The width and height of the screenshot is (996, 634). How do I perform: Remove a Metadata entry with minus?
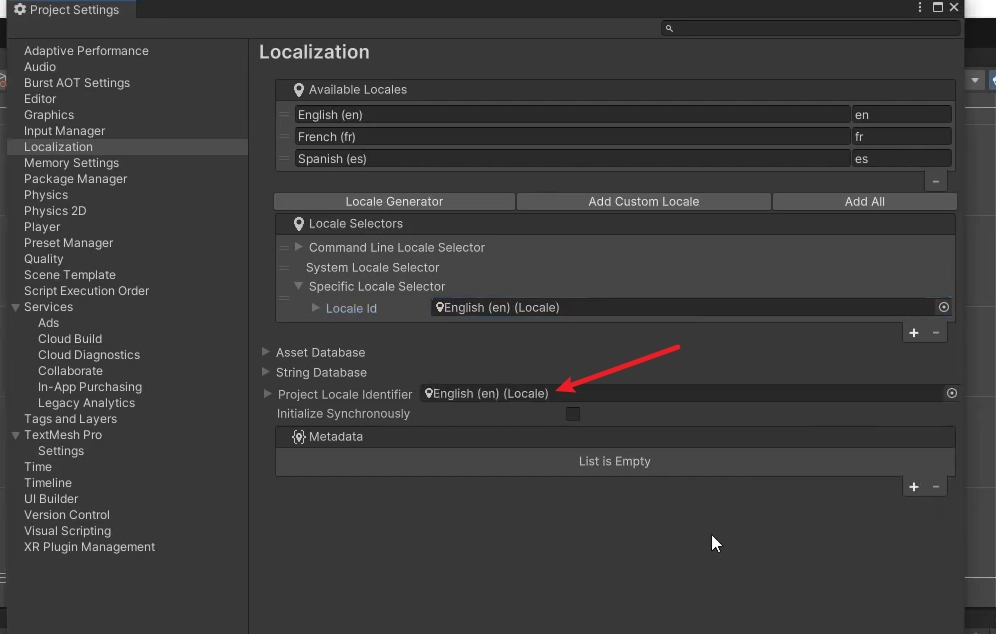click(936, 487)
